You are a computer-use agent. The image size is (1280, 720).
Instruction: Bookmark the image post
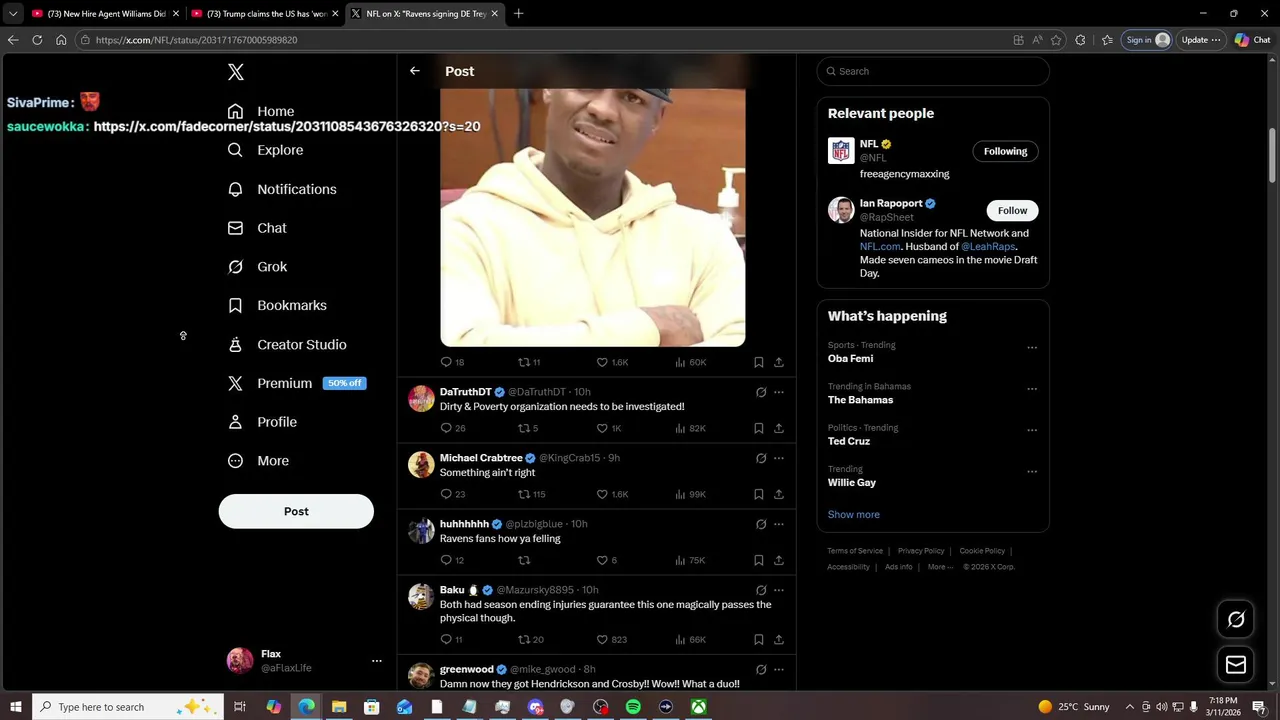coord(759,362)
